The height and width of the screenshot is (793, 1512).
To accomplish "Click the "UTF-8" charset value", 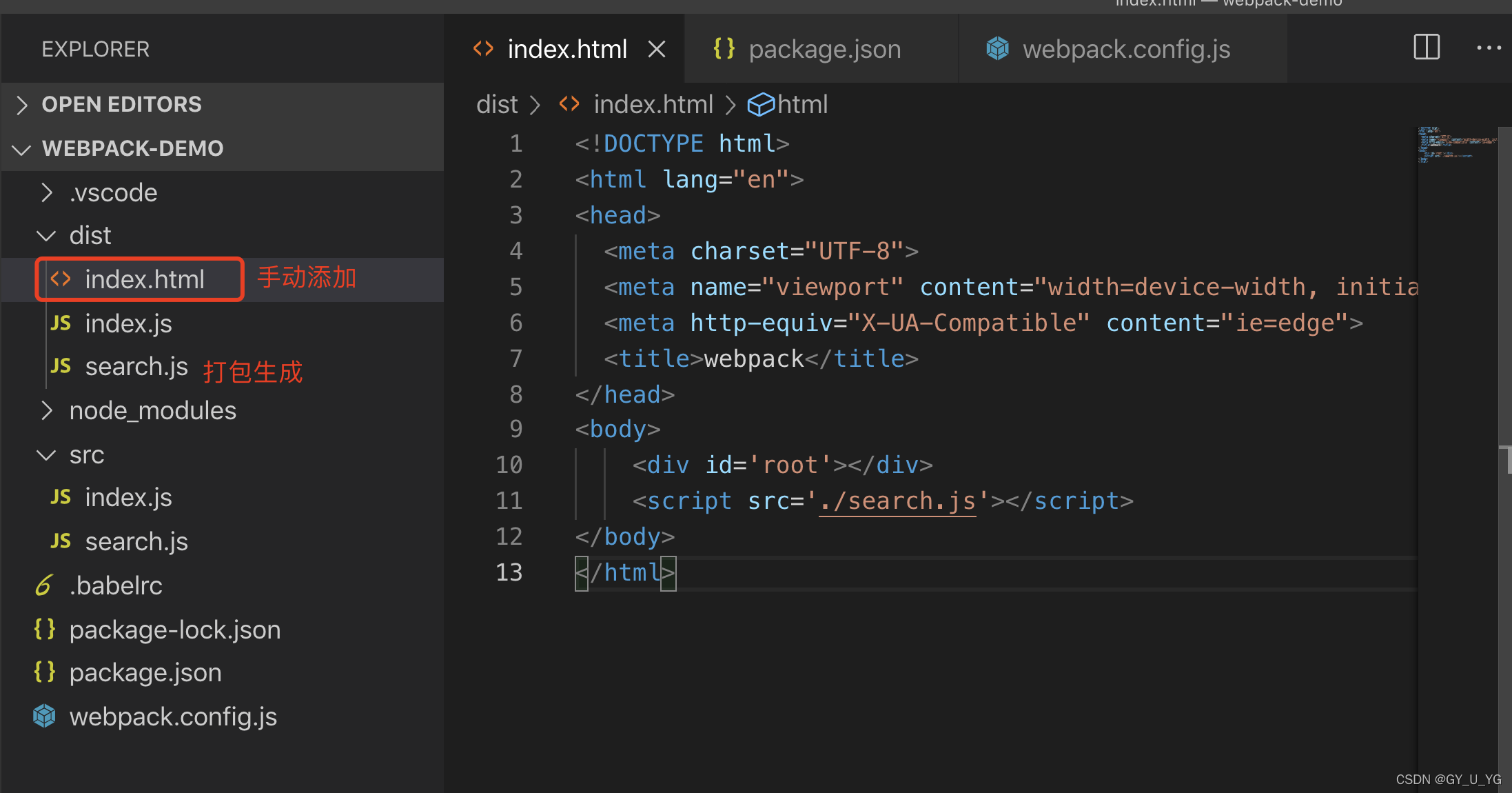I will [854, 251].
